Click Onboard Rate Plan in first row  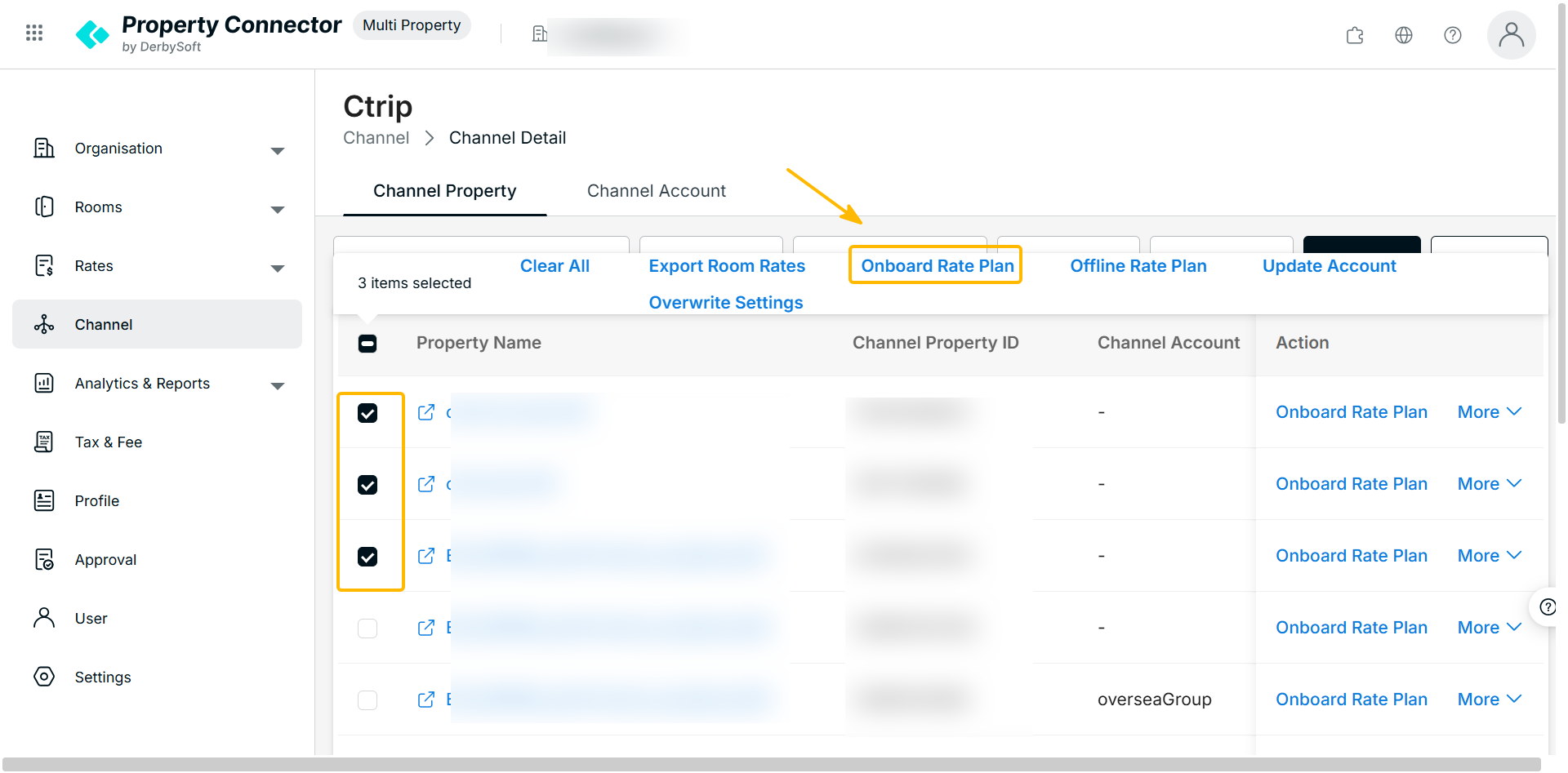[1352, 412]
